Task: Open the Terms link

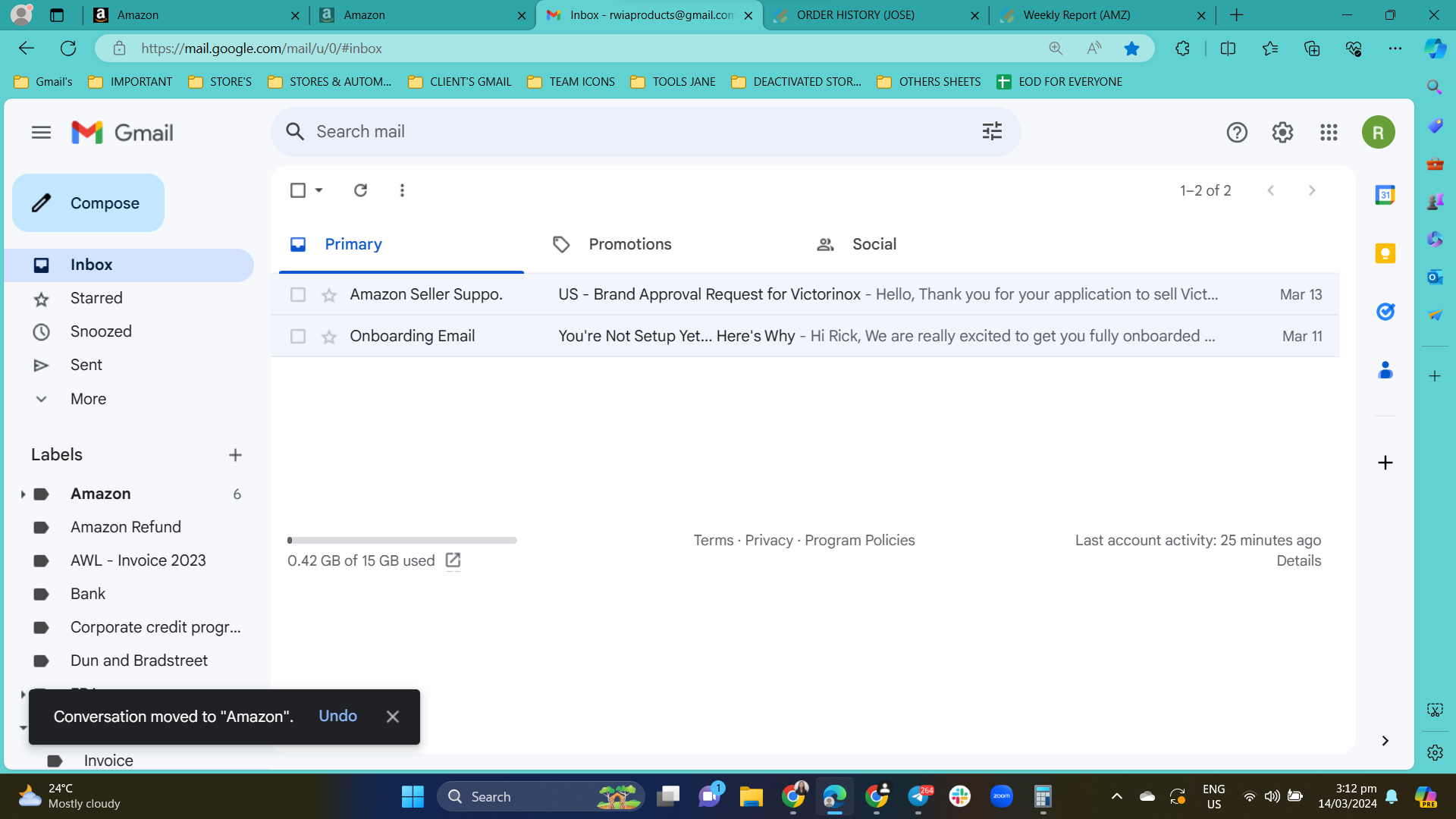Action: [x=714, y=541]
